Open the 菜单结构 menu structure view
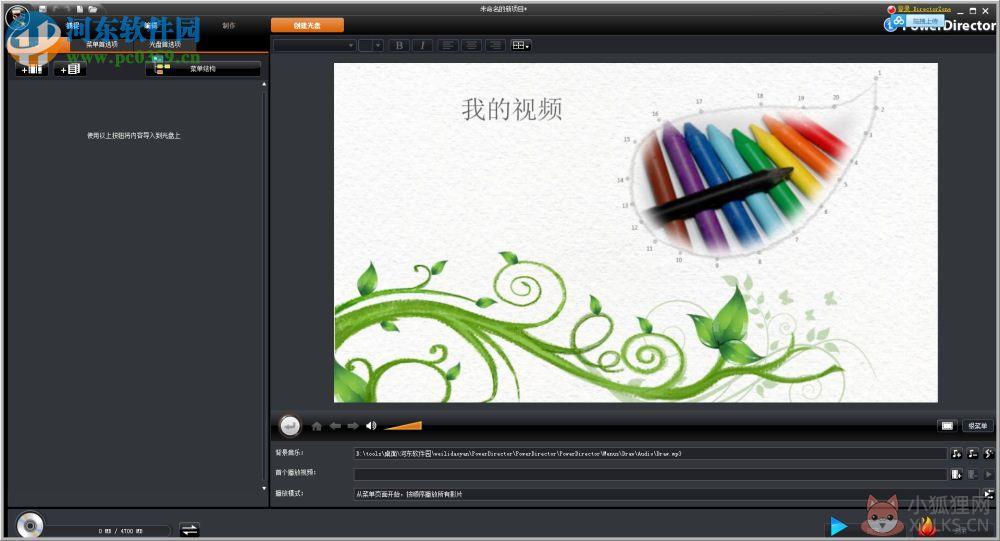This screenshot has height=541, width=1000. pyautogui.click(x=203, y=68)
